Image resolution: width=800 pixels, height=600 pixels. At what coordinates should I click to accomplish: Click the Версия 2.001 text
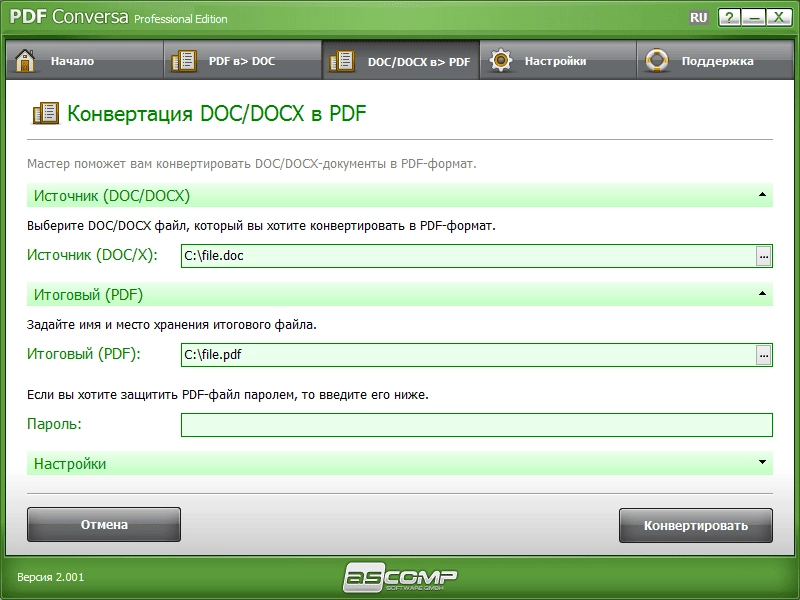point(51,577)
